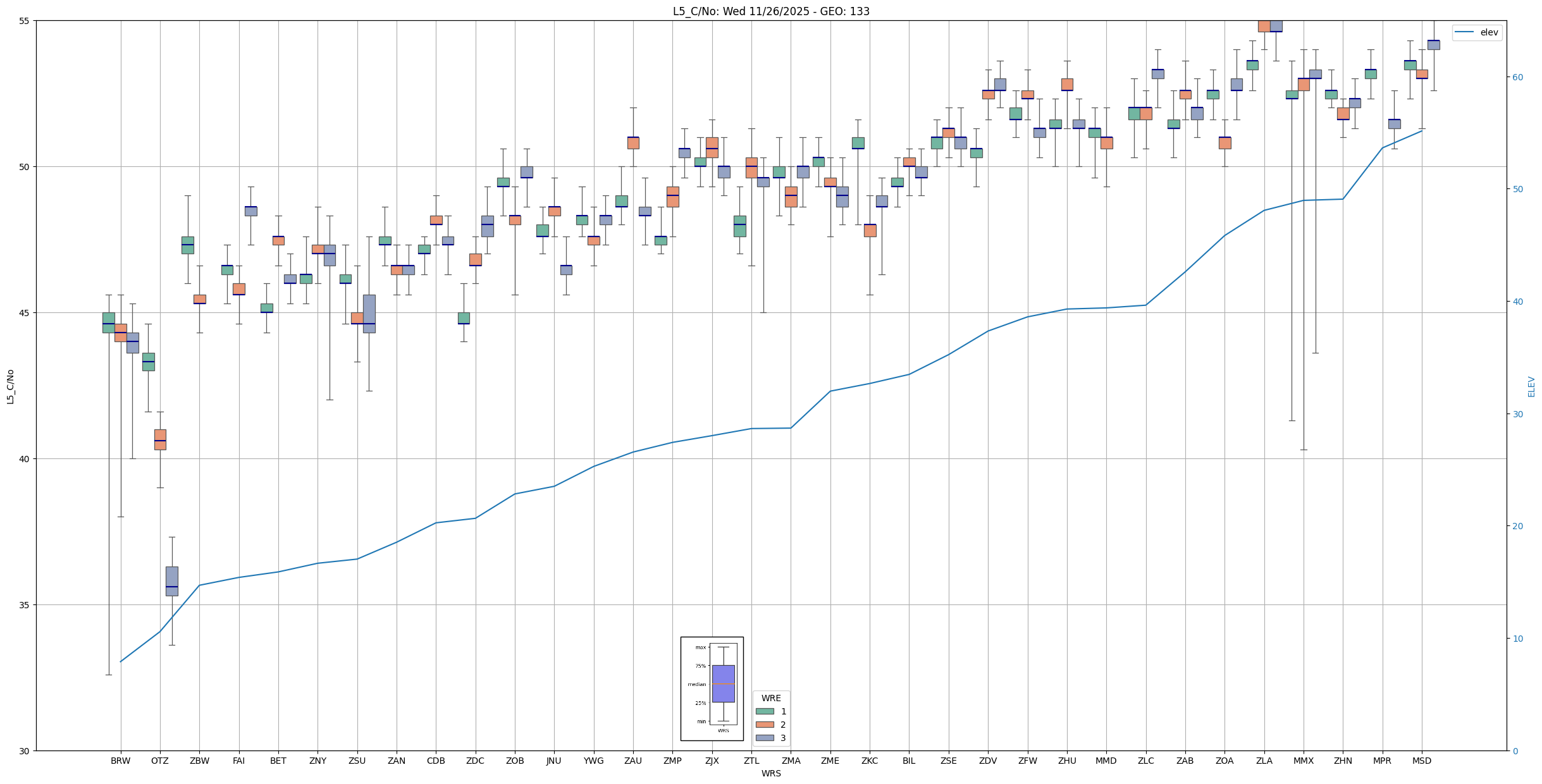Click the ZLA station tick label

point(1264,761)
